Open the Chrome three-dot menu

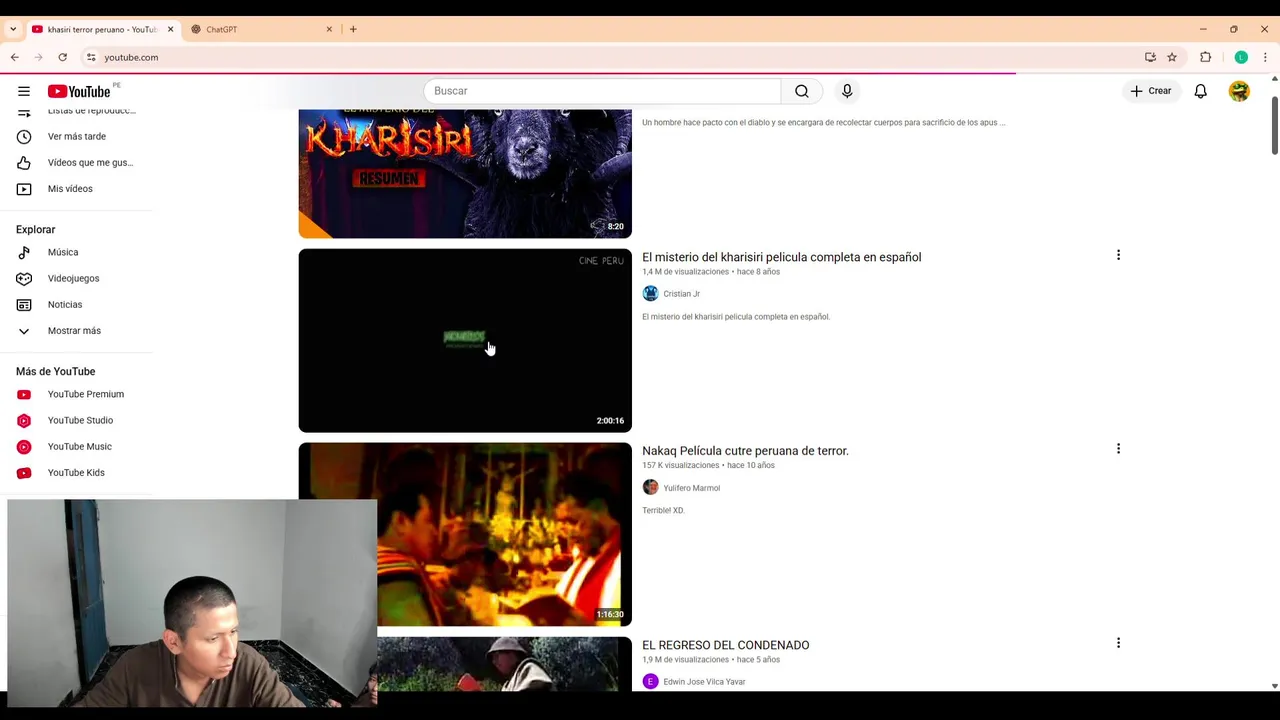[1265, 57]
